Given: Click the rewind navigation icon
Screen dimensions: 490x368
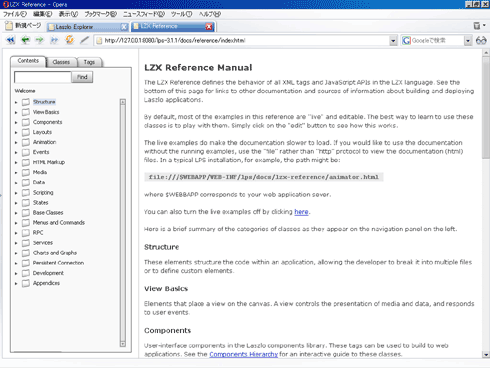Looking at the screenshot, I should click(x=11, y=40).
